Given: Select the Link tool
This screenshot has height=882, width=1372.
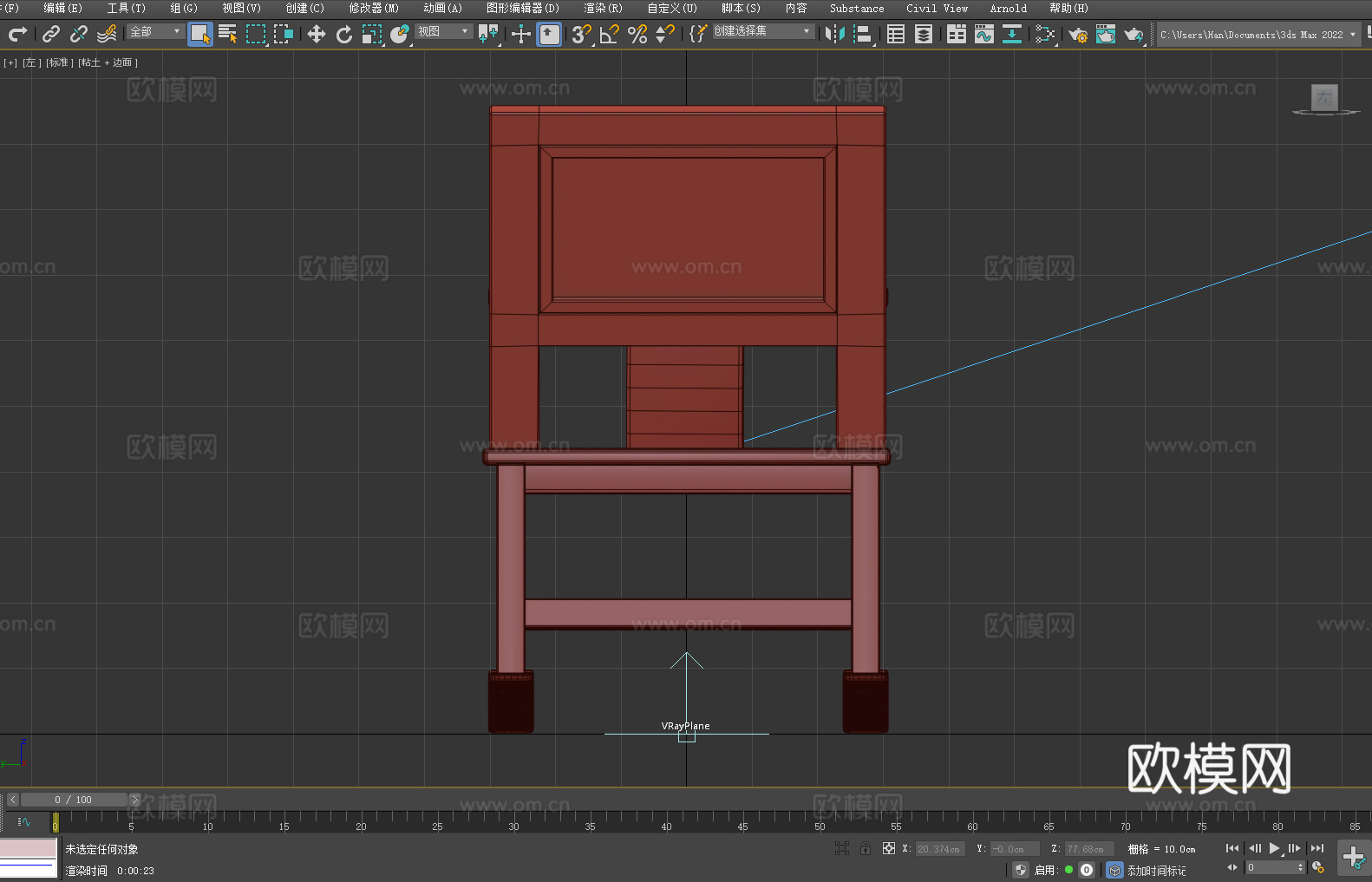Looking at the screenshot, I should (x=51, y=34).
